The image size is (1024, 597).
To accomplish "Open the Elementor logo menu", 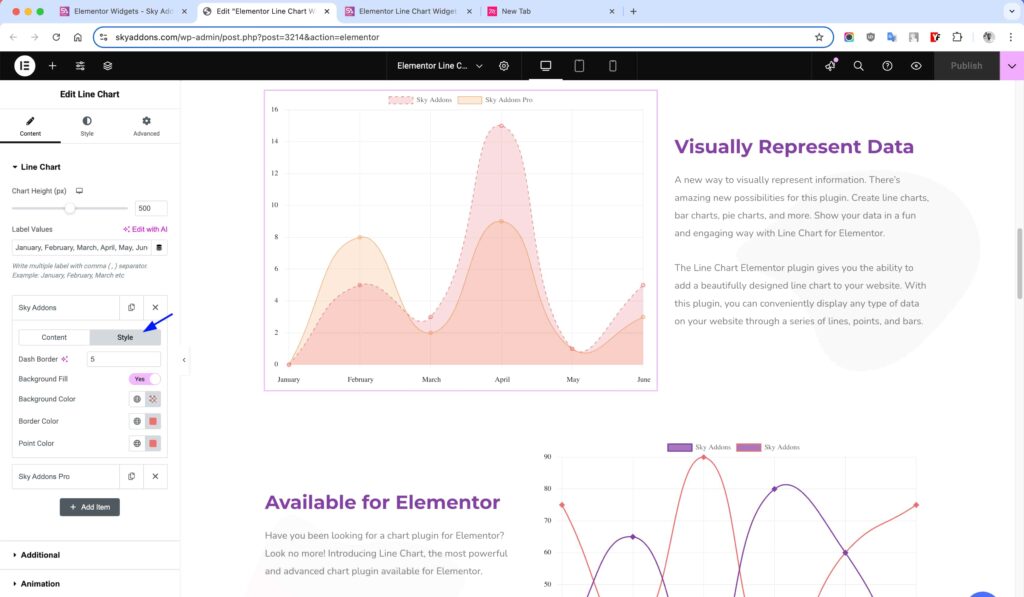I will 25,65.
